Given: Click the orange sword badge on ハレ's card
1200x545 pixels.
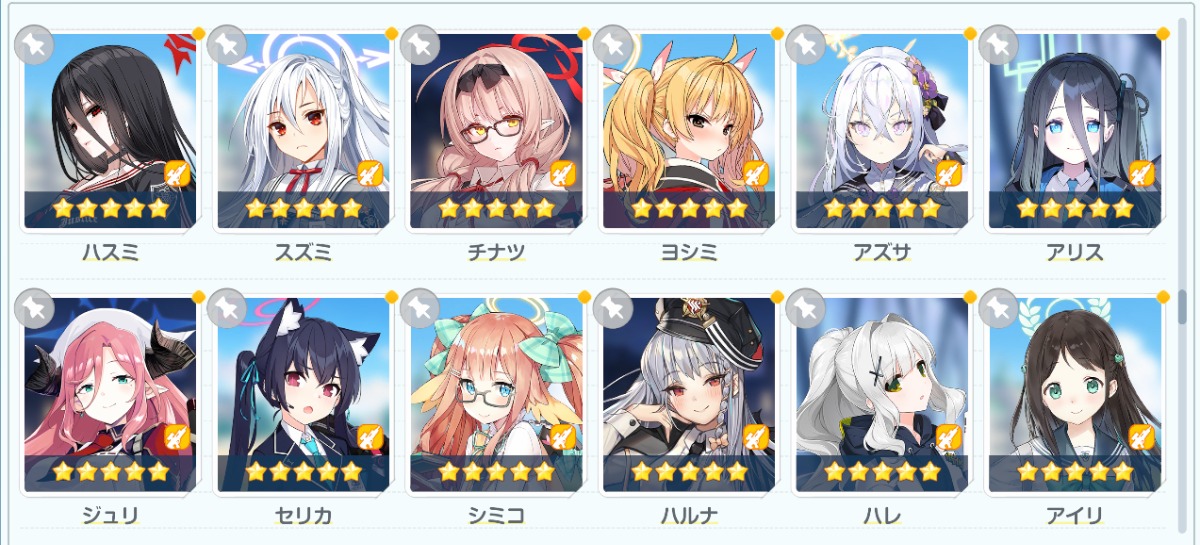Looking at the screenshot, I should (948, 437).
